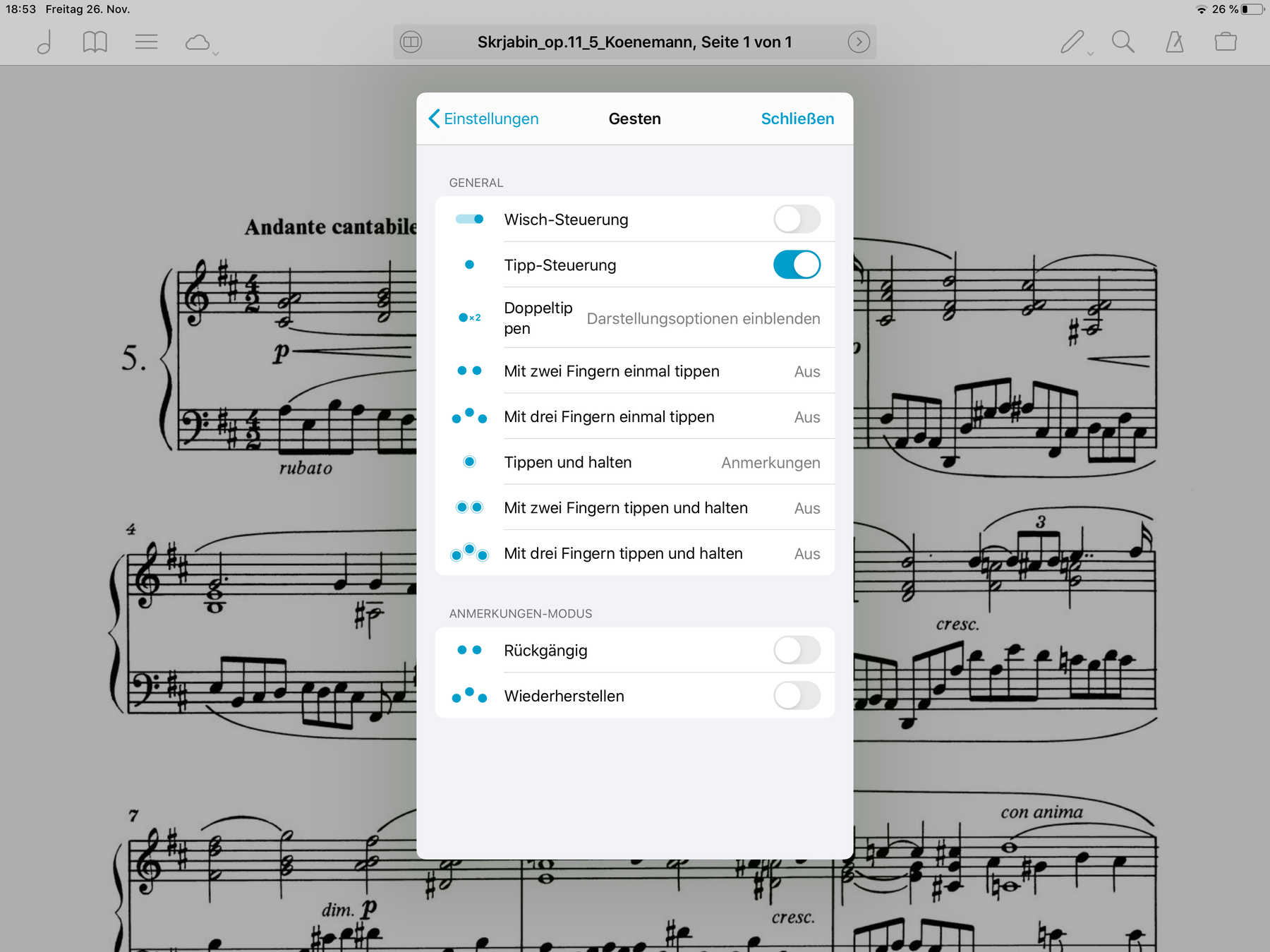1270x952 pixels.
Task: Toggle the page layout icon in title bar
Action: click(x=411, y=42)
